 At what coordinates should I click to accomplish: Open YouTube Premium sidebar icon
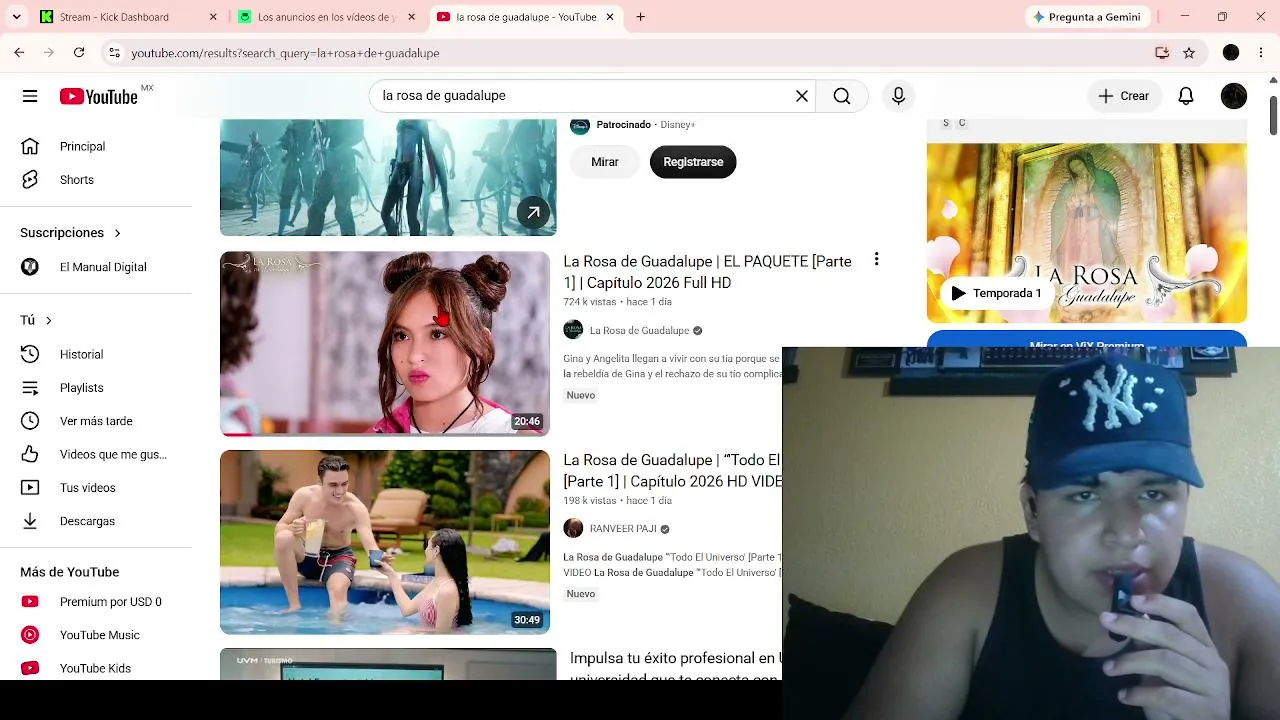tap(30, 602)
